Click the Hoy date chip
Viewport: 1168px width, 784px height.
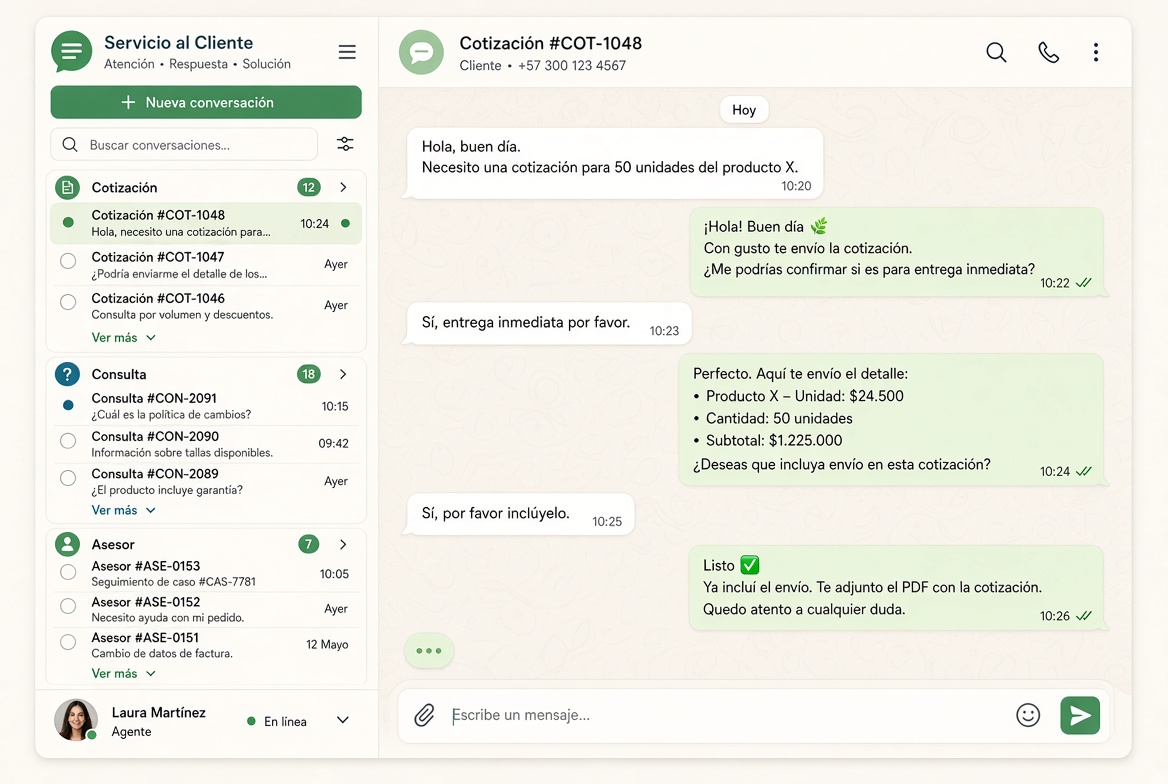[x=743, y=110]
